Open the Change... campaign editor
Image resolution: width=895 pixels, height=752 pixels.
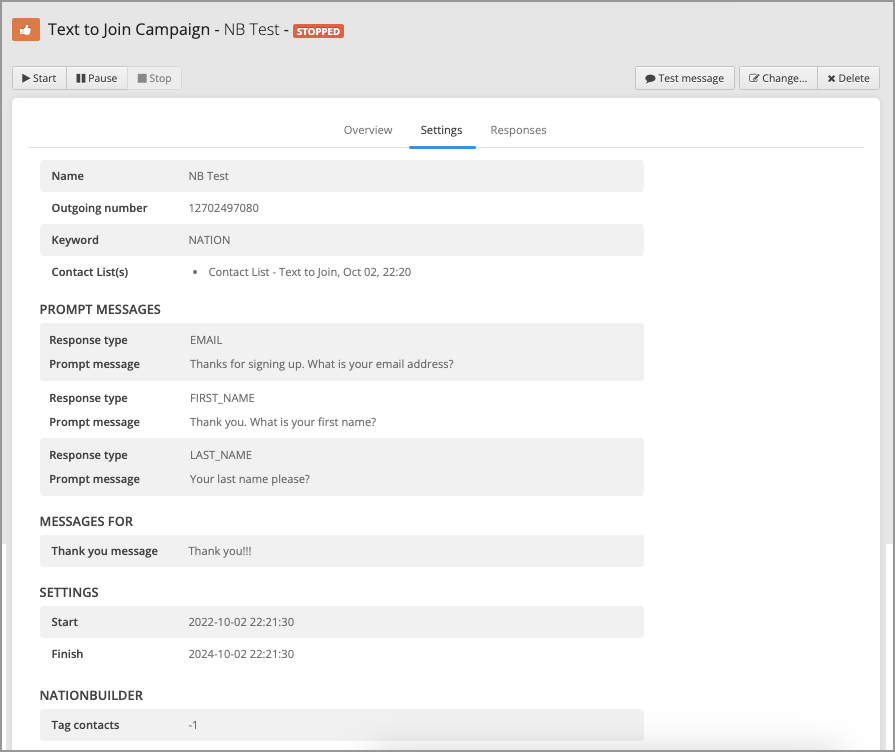[778, 78]
